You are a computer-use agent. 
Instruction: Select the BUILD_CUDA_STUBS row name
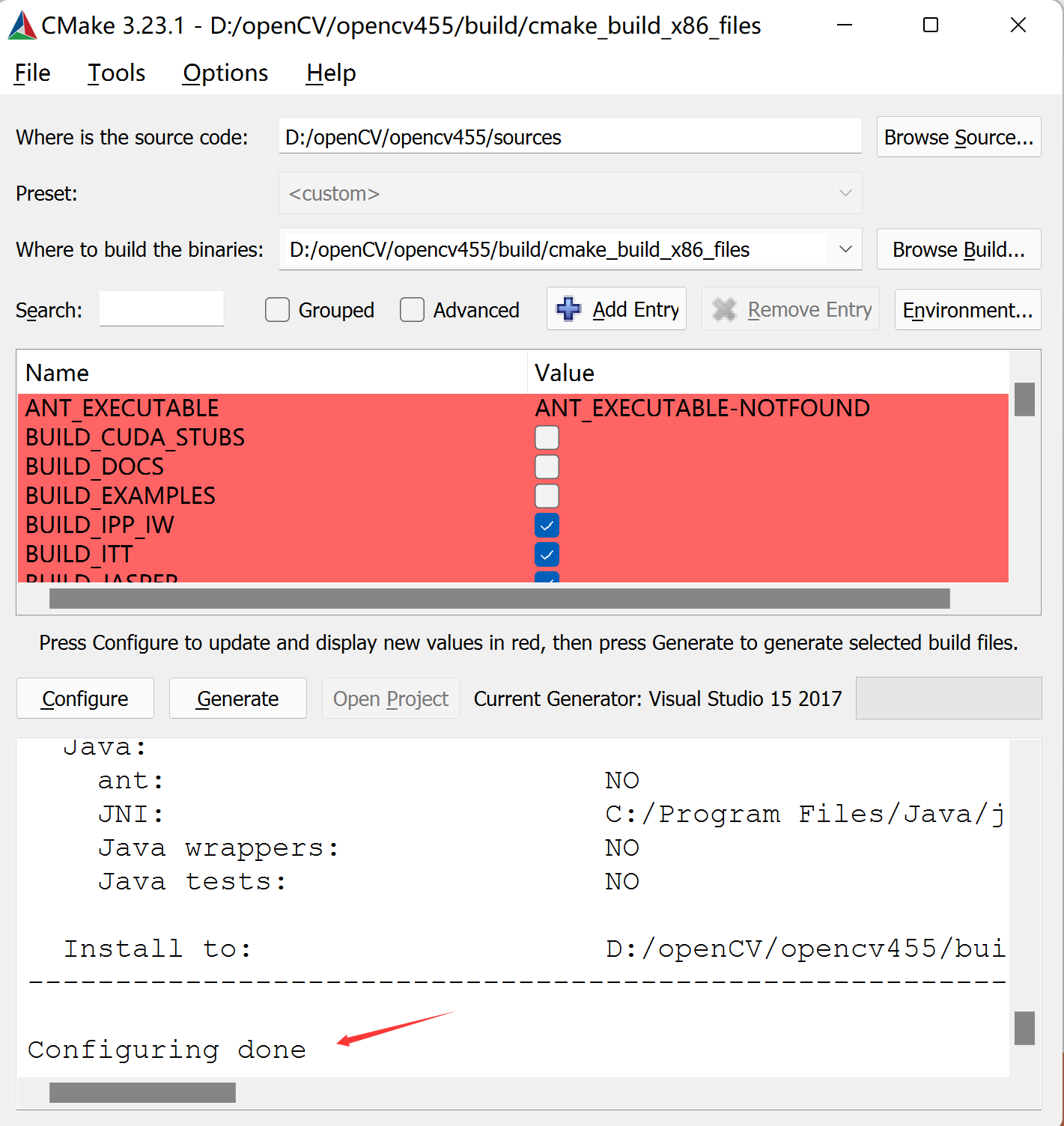(136, 437)
